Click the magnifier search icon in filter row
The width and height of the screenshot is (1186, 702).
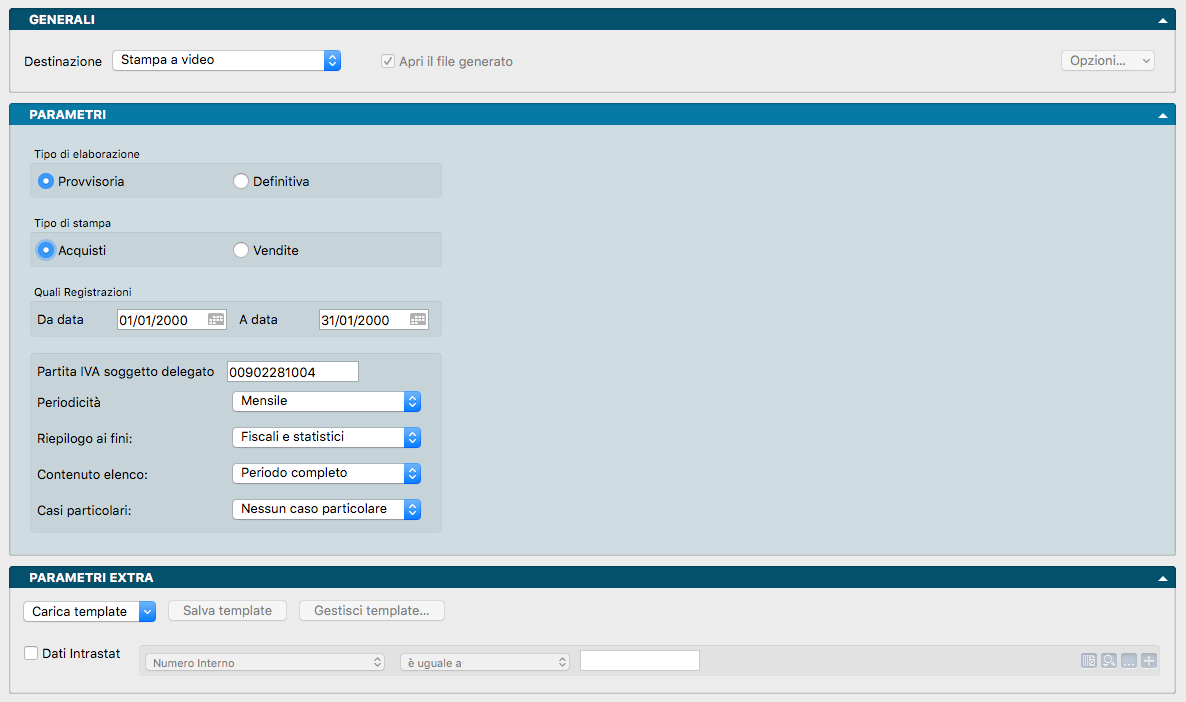click(x=1109, y=661)
